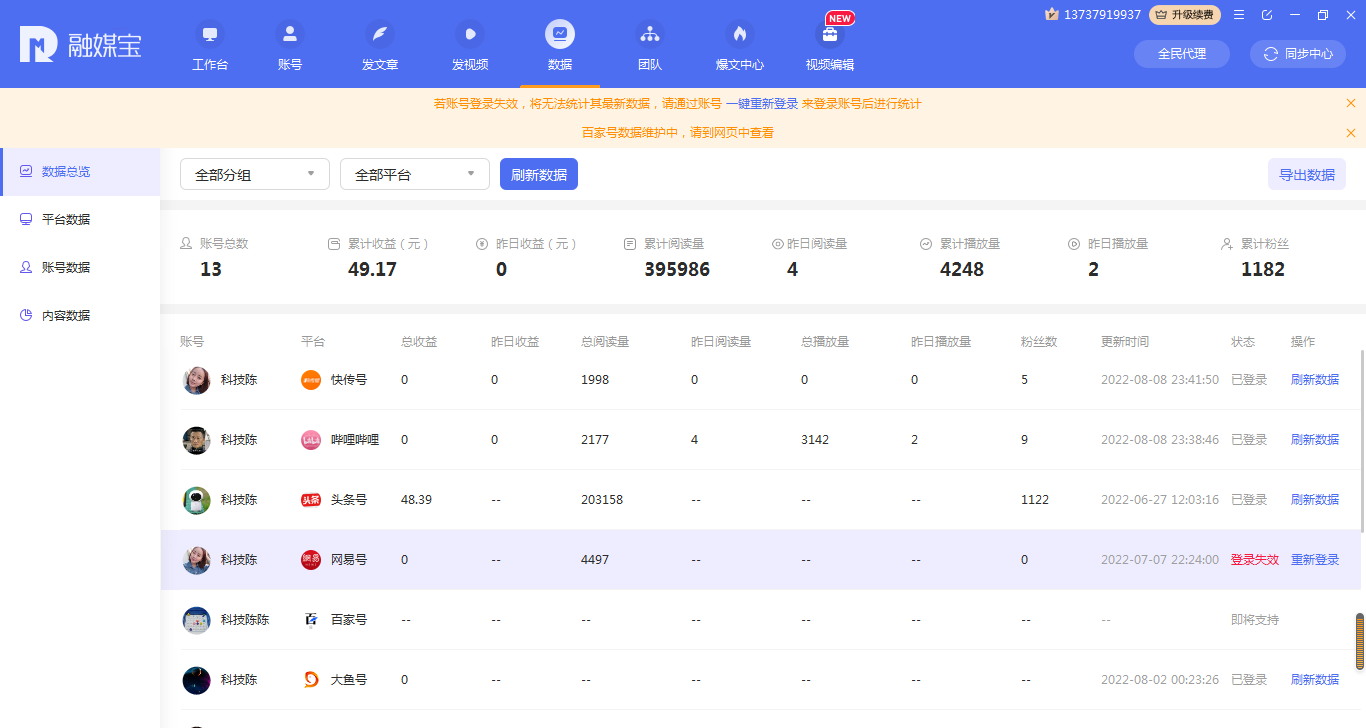Viewport: 1366px width, 728px height.
Task: Click the 登录失效 status text
Action: coord(1255,560)
